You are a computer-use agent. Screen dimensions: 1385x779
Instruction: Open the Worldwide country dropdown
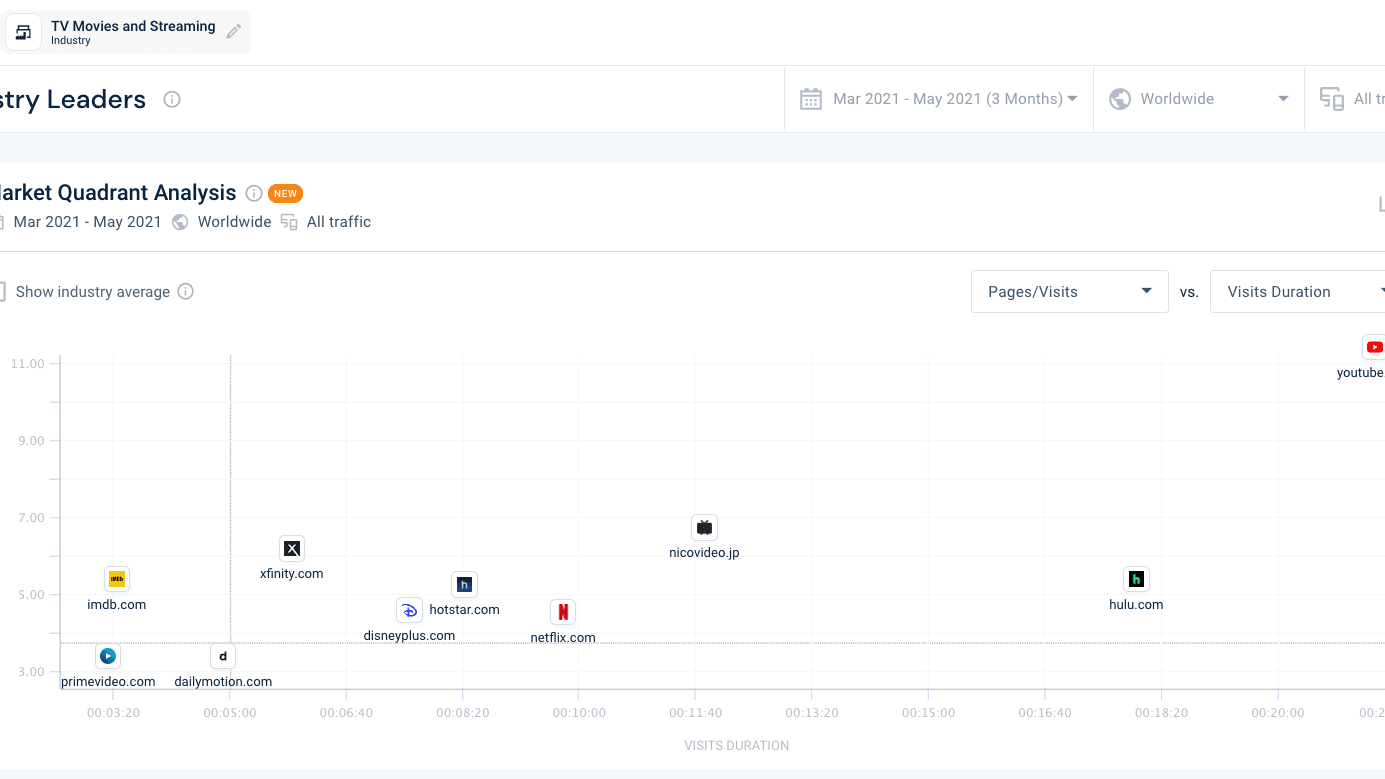(1198, 99)
